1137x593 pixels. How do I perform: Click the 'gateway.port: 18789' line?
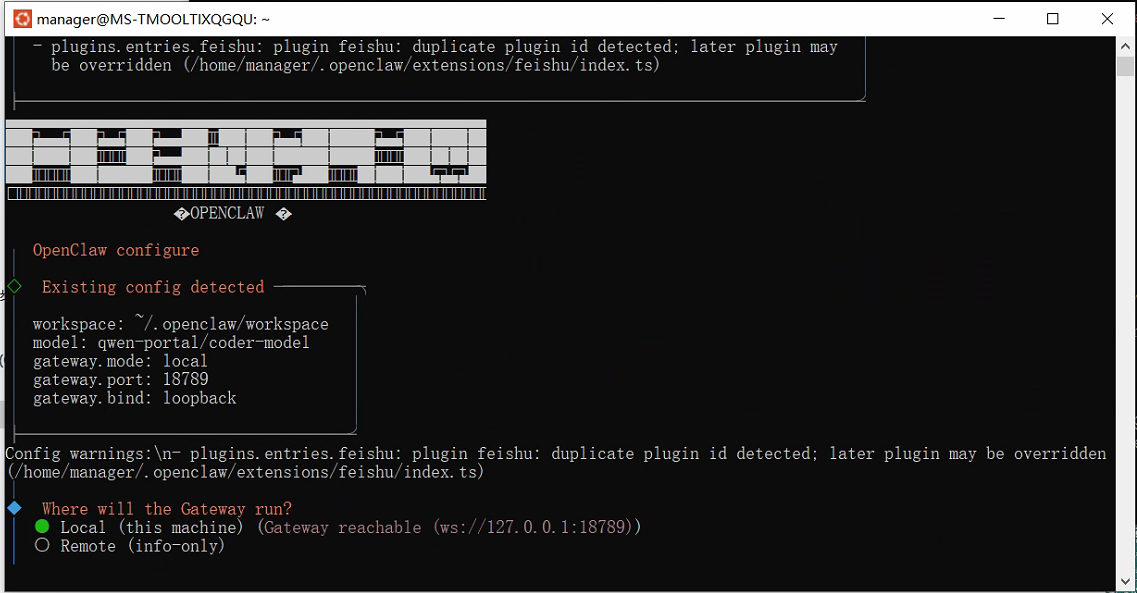[120, 379]
